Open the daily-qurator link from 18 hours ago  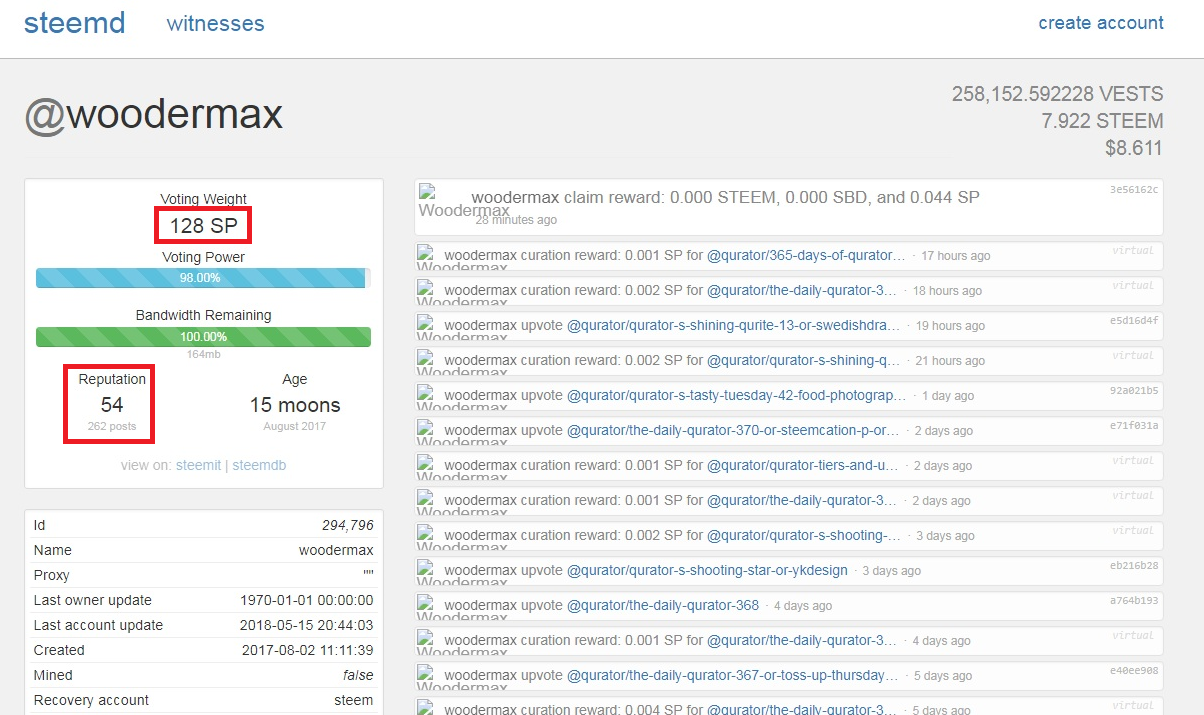point(802,290)
